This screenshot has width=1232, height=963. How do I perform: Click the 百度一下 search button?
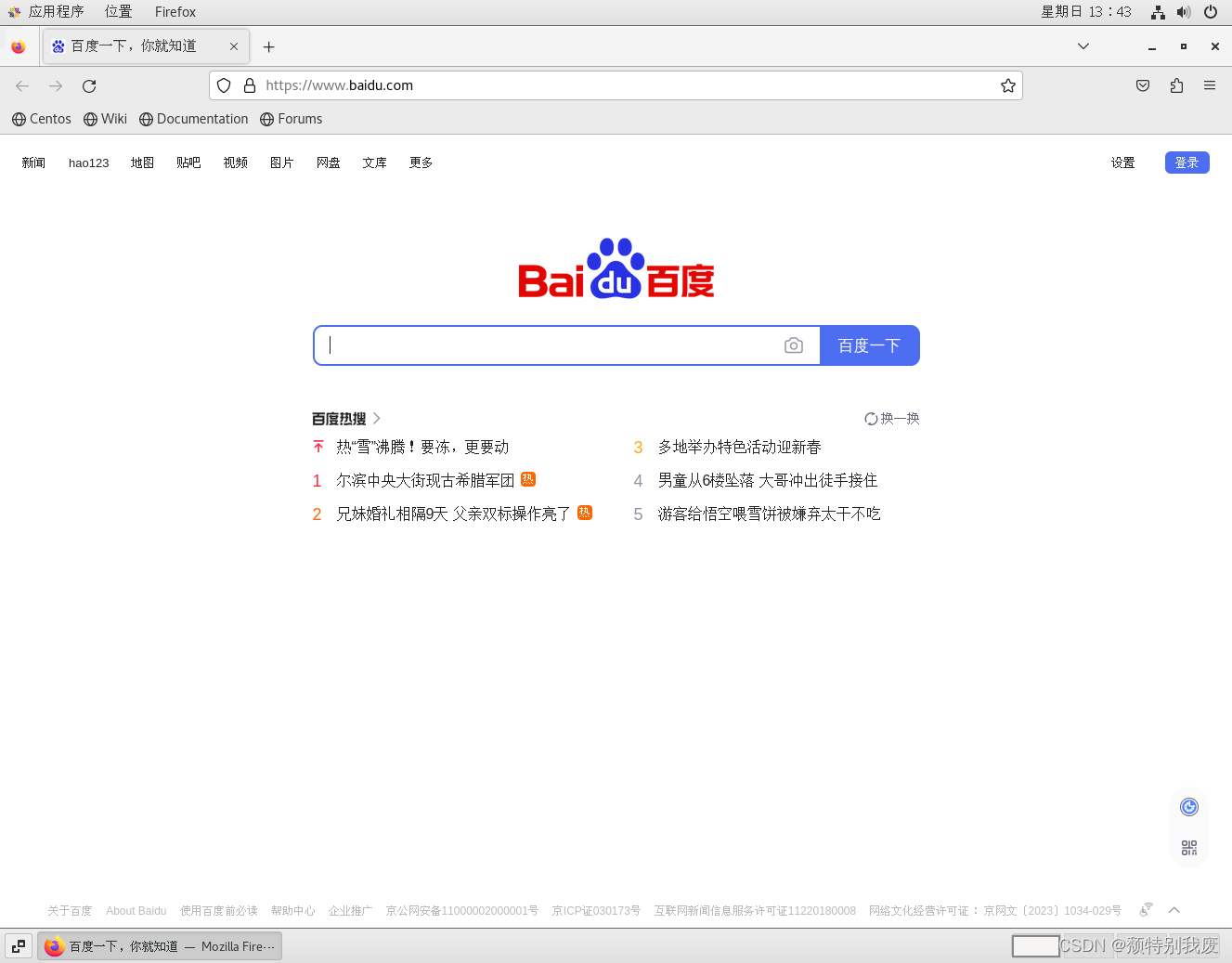tap(870, 345)
